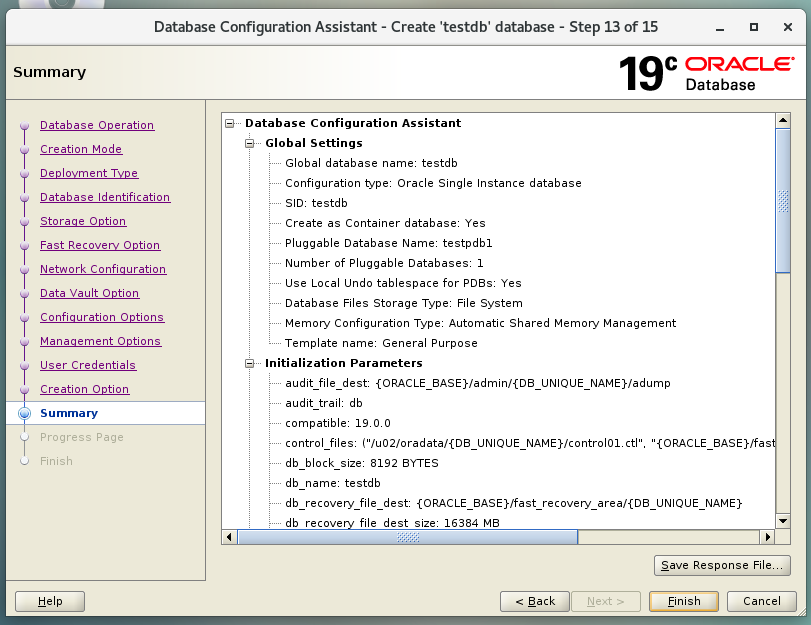Click the summary panel's scroll-up arrow
Image resolution: width=811 pixels, height=625 pixels.
(x=783, y=120)
